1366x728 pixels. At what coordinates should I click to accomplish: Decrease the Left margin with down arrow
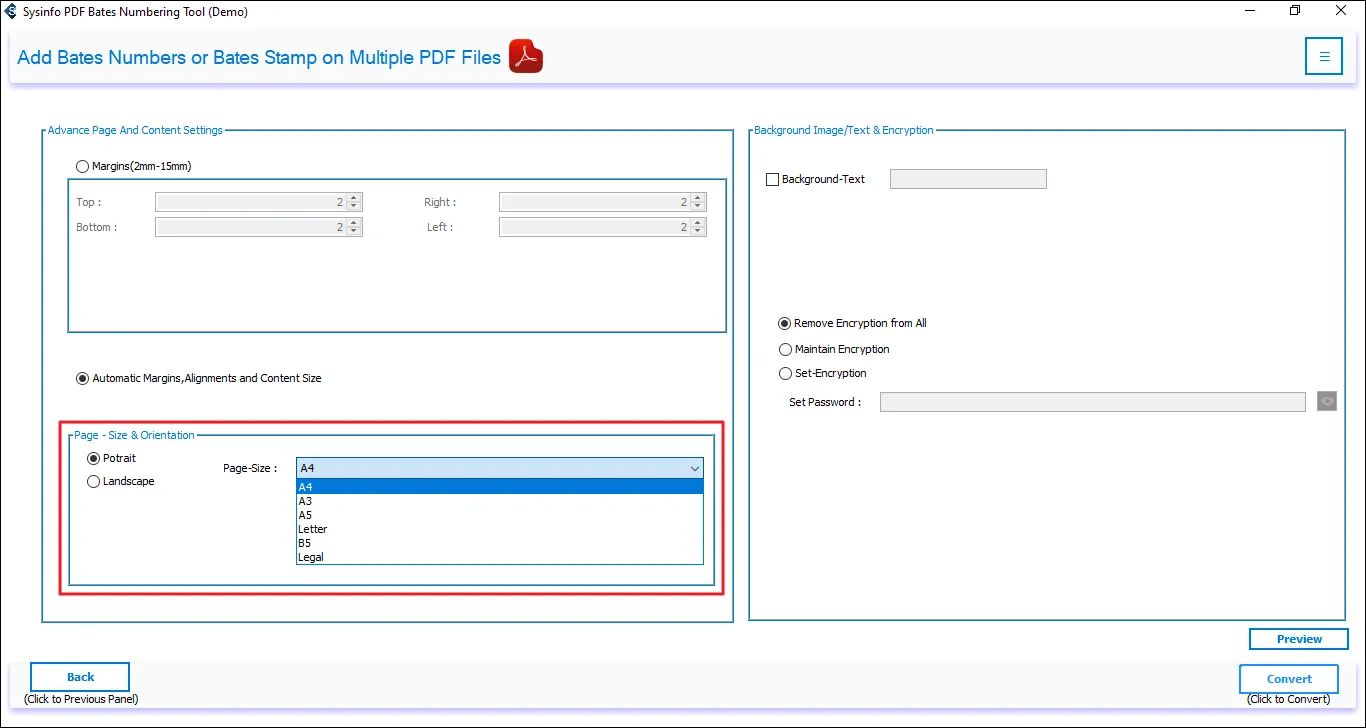(x=698, y=231)
